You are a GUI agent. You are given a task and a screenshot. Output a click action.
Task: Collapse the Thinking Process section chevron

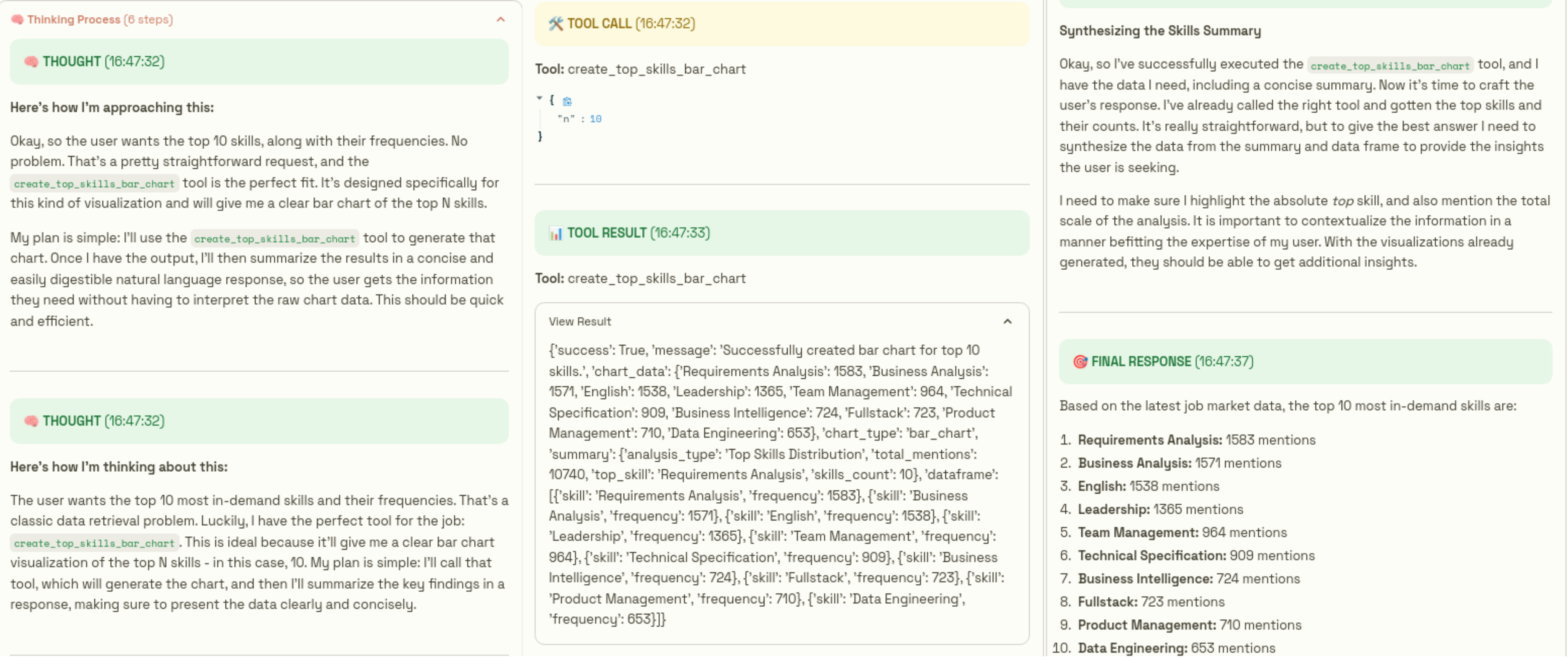tap(500, 19)
